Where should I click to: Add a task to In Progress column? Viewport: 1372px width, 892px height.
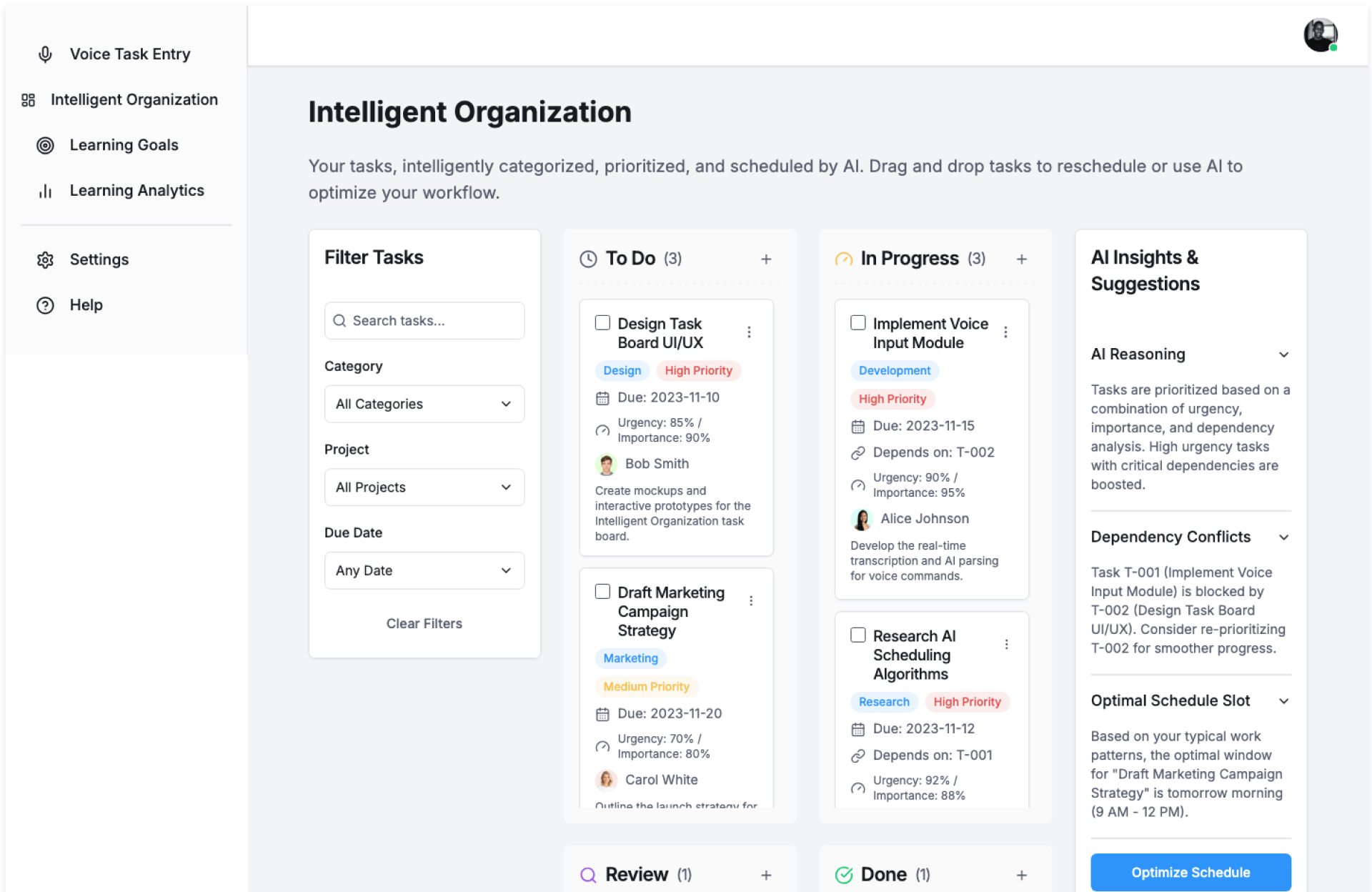1021,259
